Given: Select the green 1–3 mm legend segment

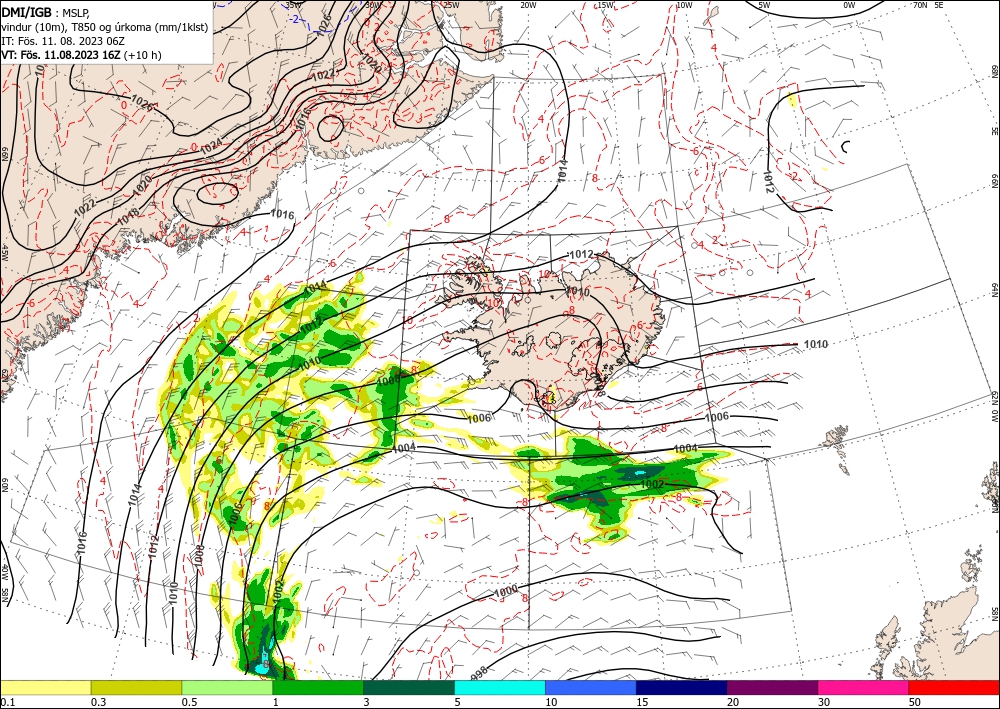Looking at the screenshot, I should point(318,687).
